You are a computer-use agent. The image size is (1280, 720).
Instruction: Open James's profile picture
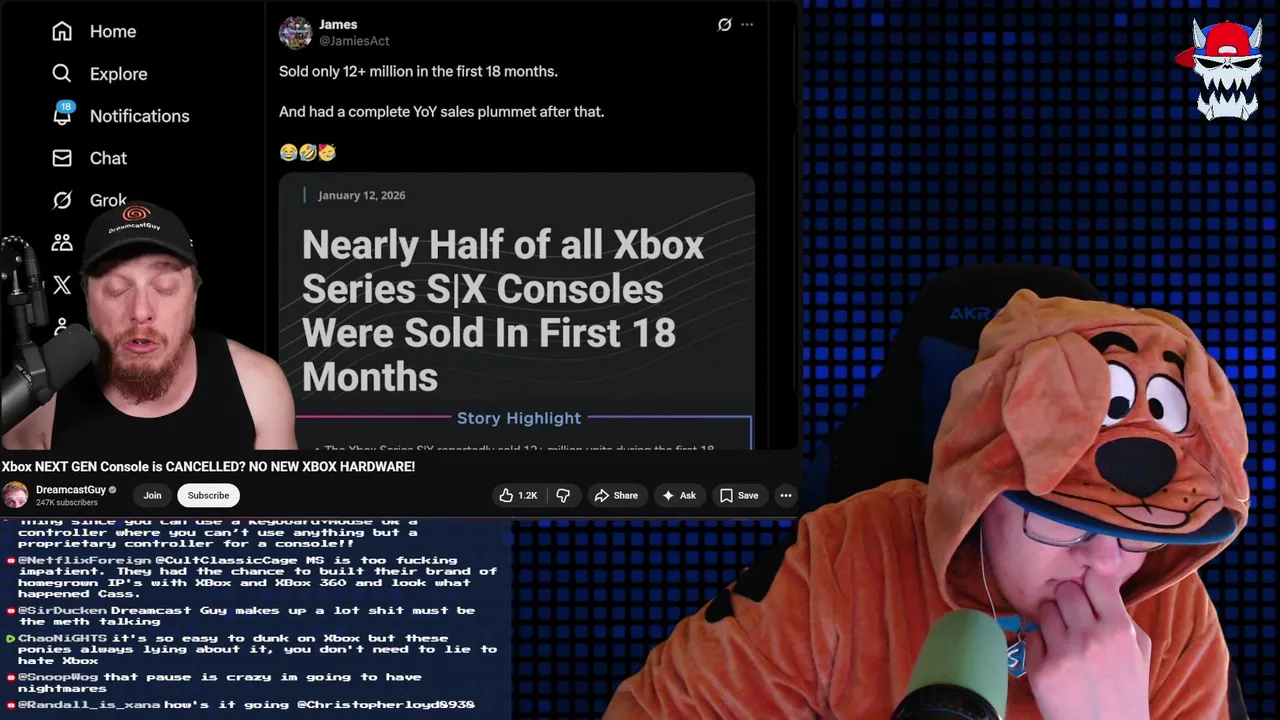[x=295, y=33]
